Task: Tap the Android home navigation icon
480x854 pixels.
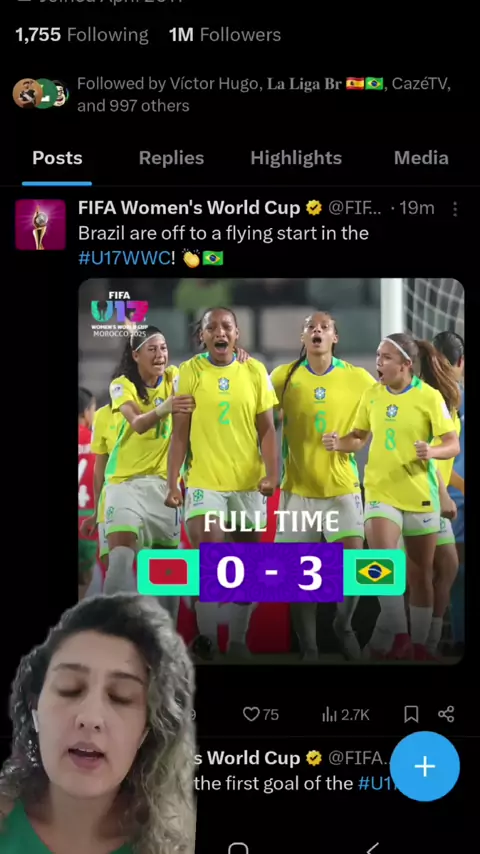Action: point(238,848)
